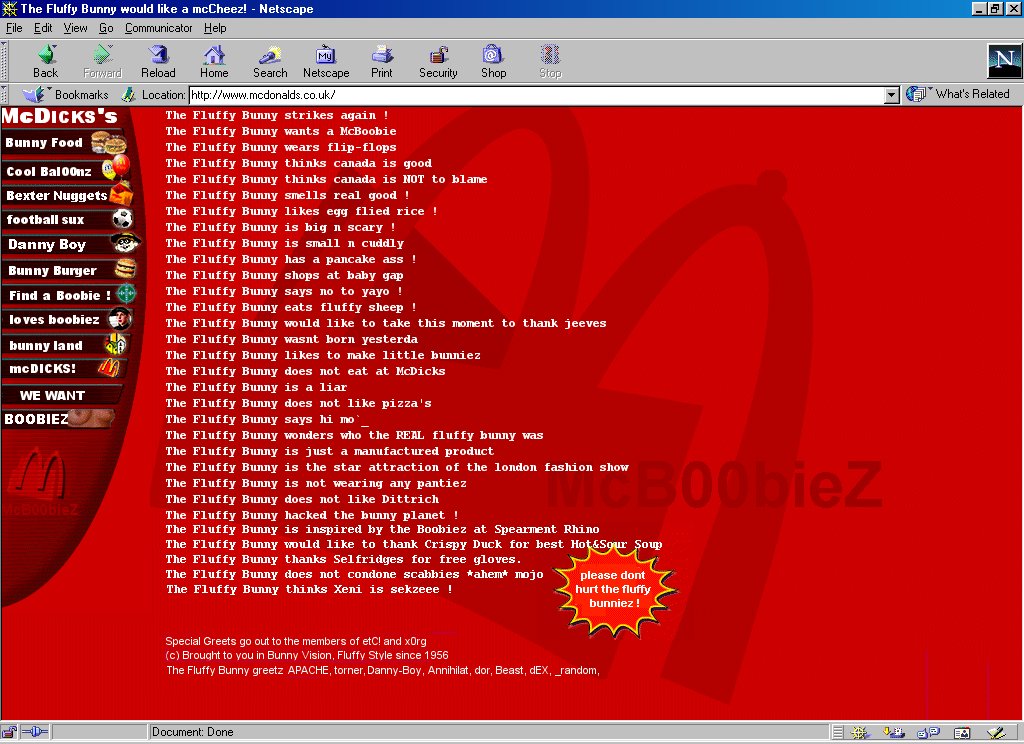The height and width of the screenshot is (744, 1024).
Task: Open What's Related button
Action: tap(958, 94)
